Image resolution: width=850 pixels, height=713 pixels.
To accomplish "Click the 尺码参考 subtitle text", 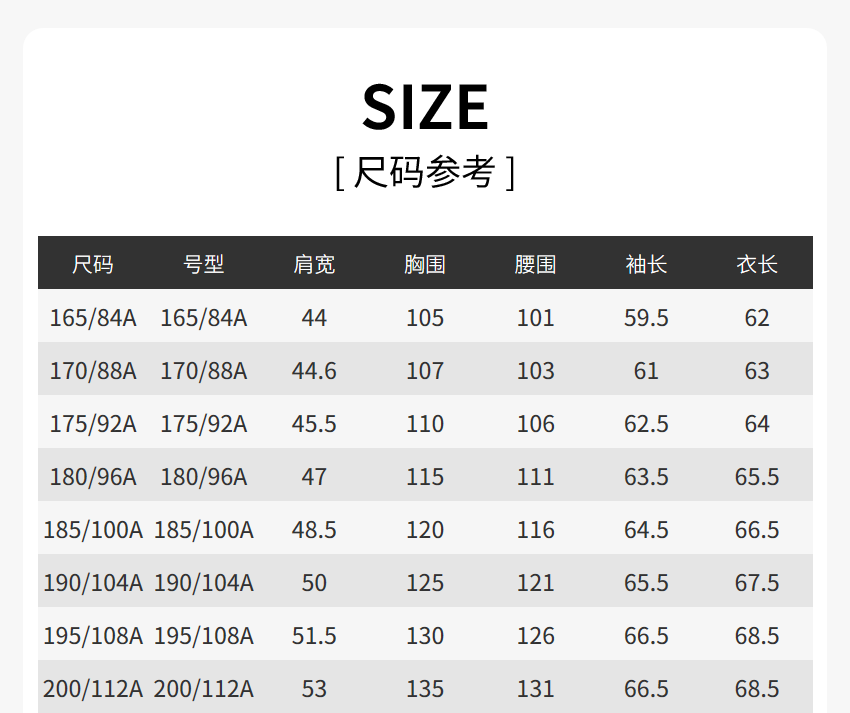I will point(425,172).
